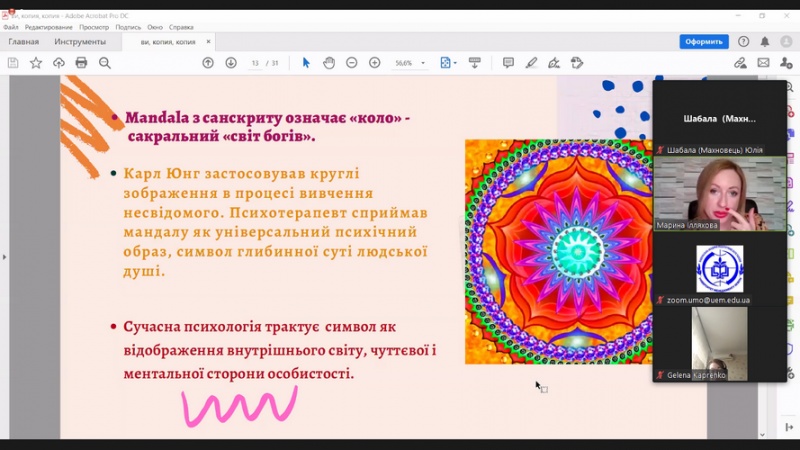The height and width of the screenshot is (450, 800).
Task: Go to next page with down arrow
Action: (231, 63)
